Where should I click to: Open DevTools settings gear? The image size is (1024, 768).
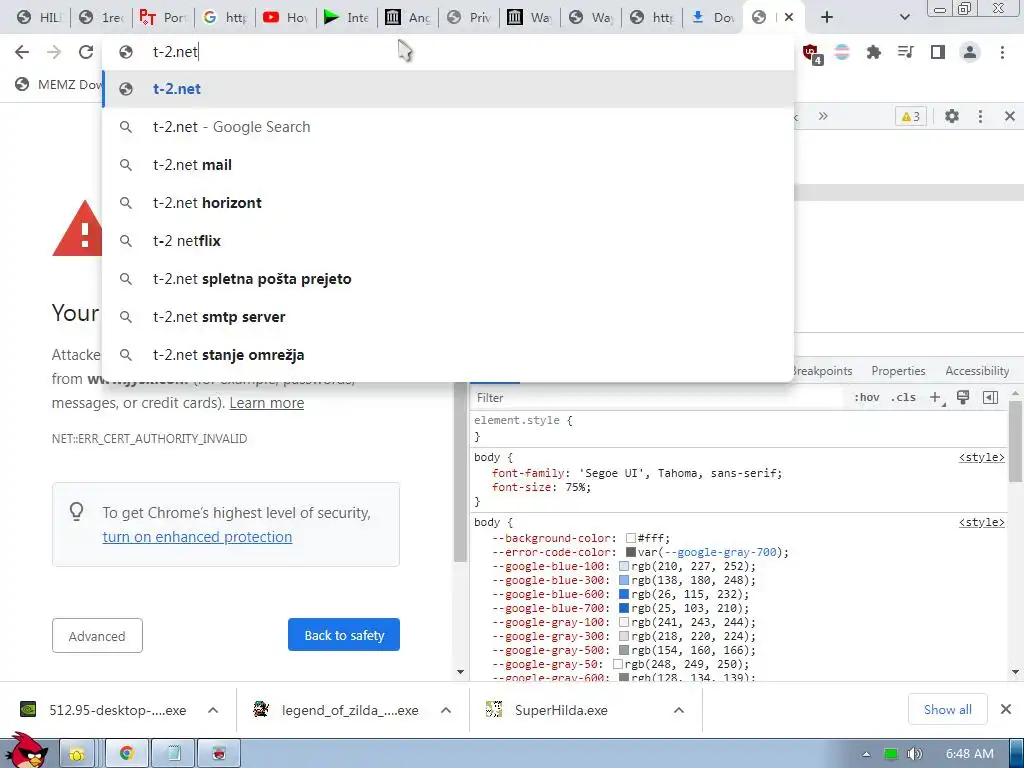click(952, 116)
